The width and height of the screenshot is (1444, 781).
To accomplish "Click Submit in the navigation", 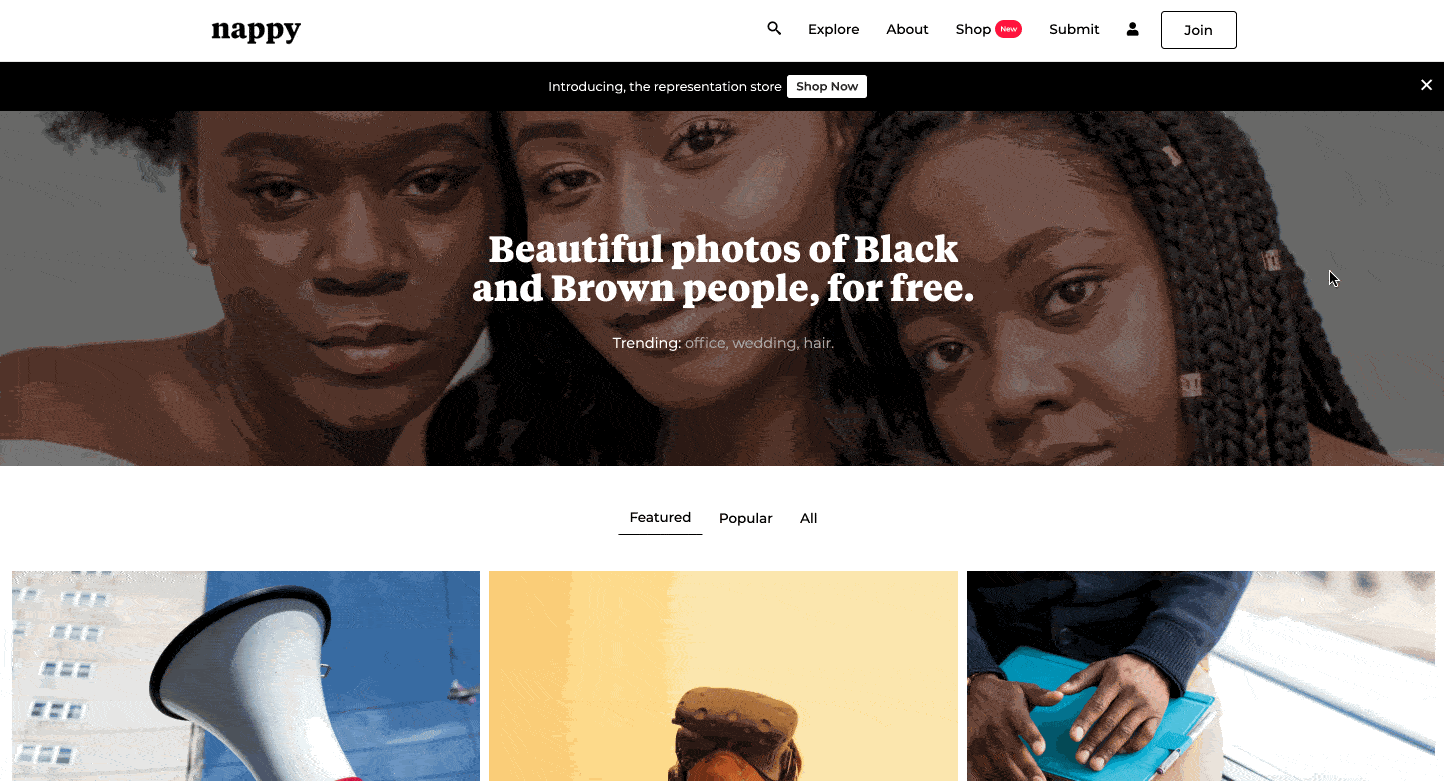I will coord(1074,29).
